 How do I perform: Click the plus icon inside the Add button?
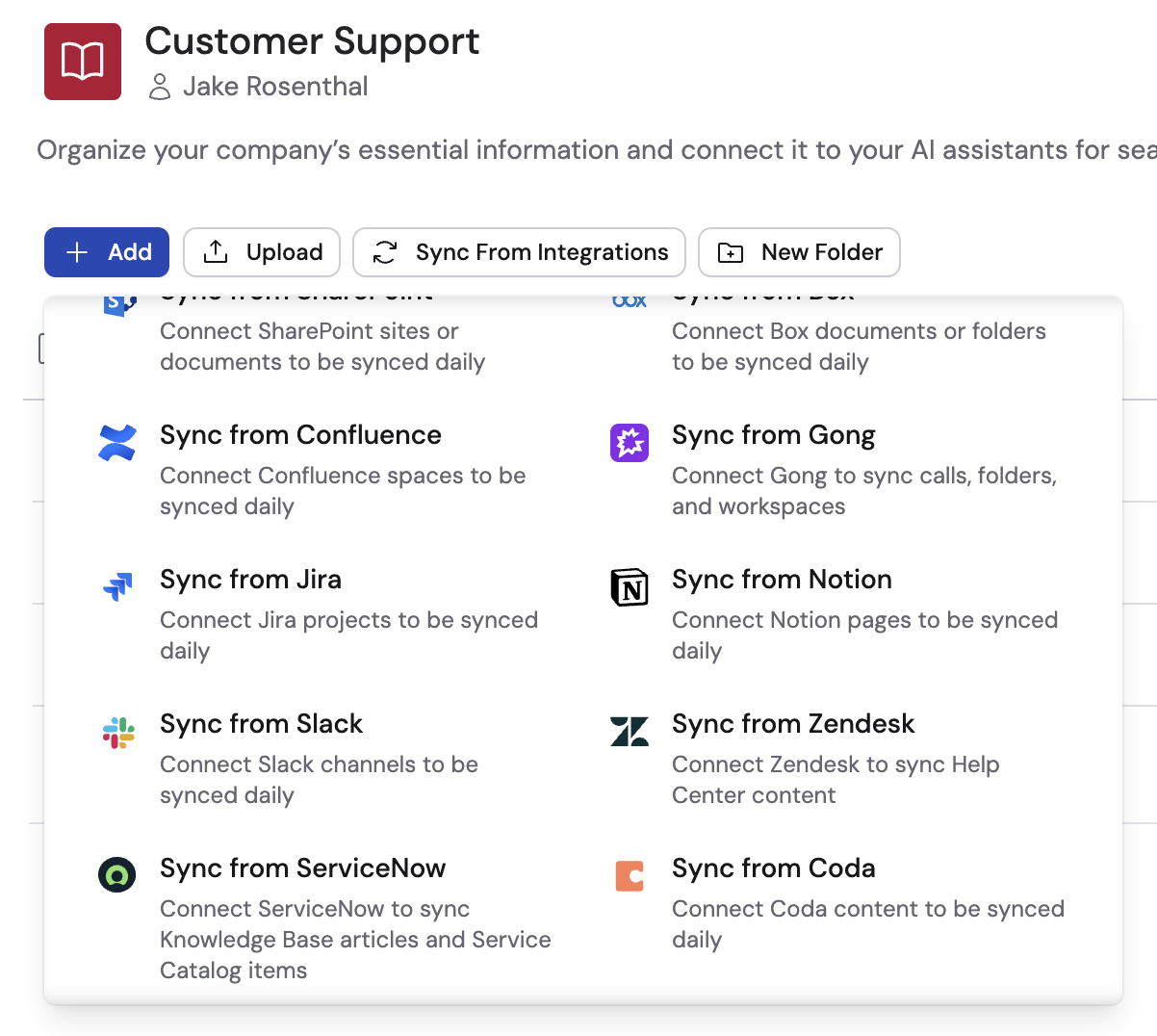(x=76, y=251)
